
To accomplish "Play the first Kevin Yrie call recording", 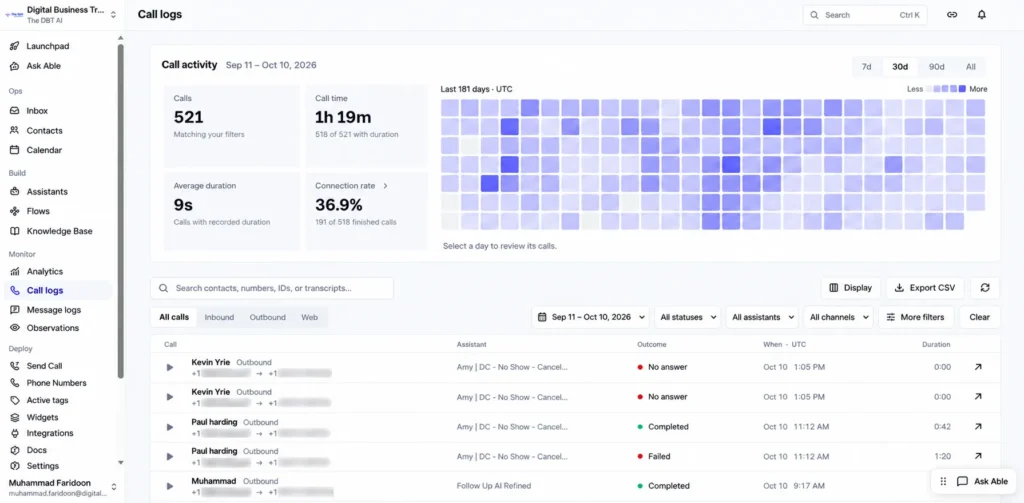I will [x=170, y=368].
